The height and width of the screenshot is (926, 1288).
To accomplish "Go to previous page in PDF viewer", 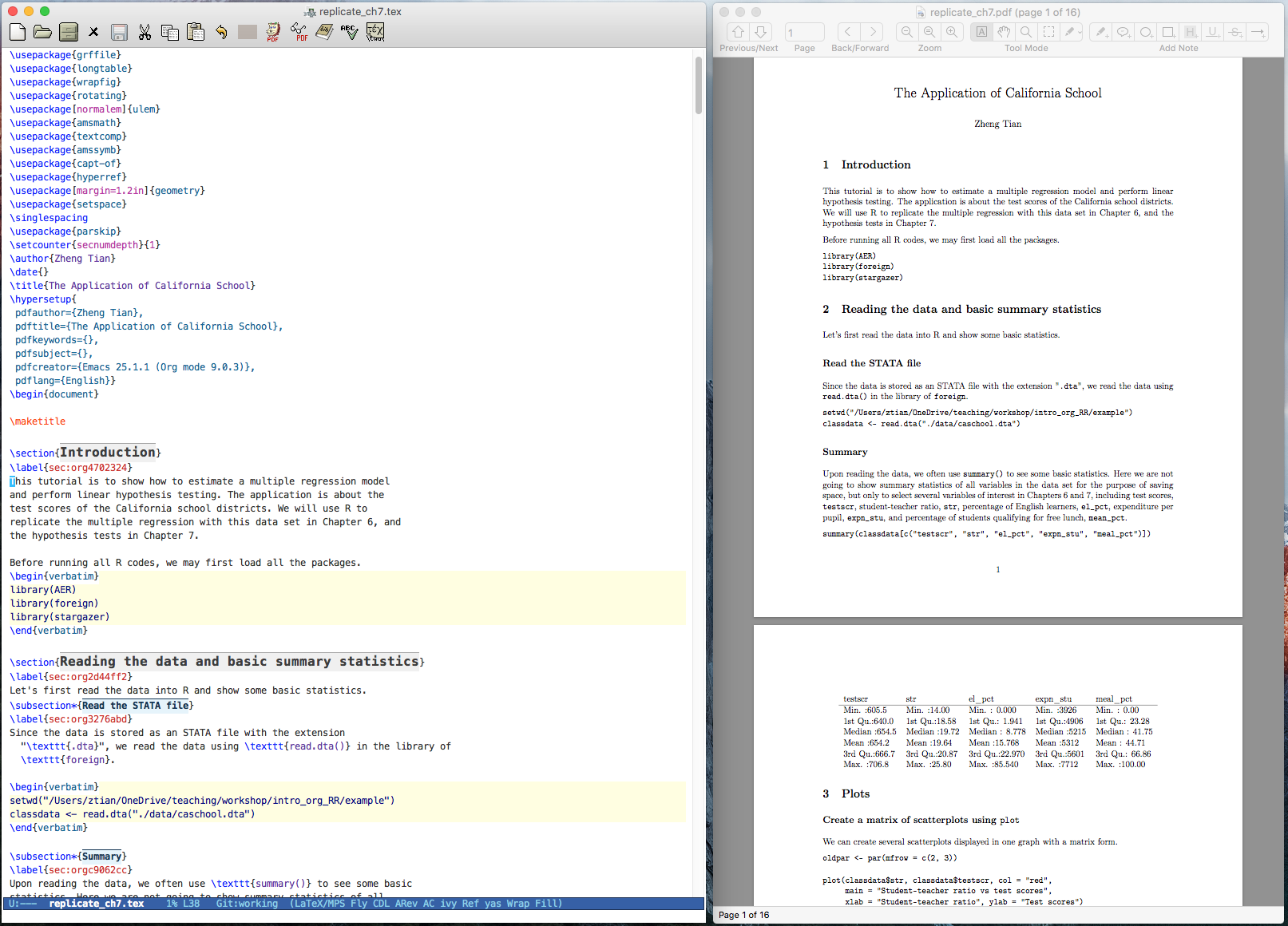I will [738, 32].
